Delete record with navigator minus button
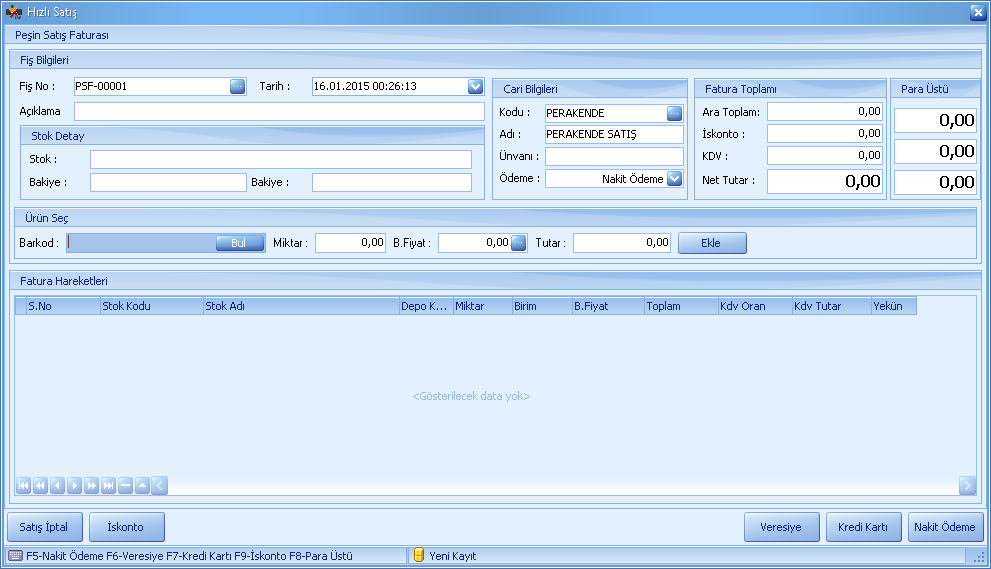 (x=125, y=485)
